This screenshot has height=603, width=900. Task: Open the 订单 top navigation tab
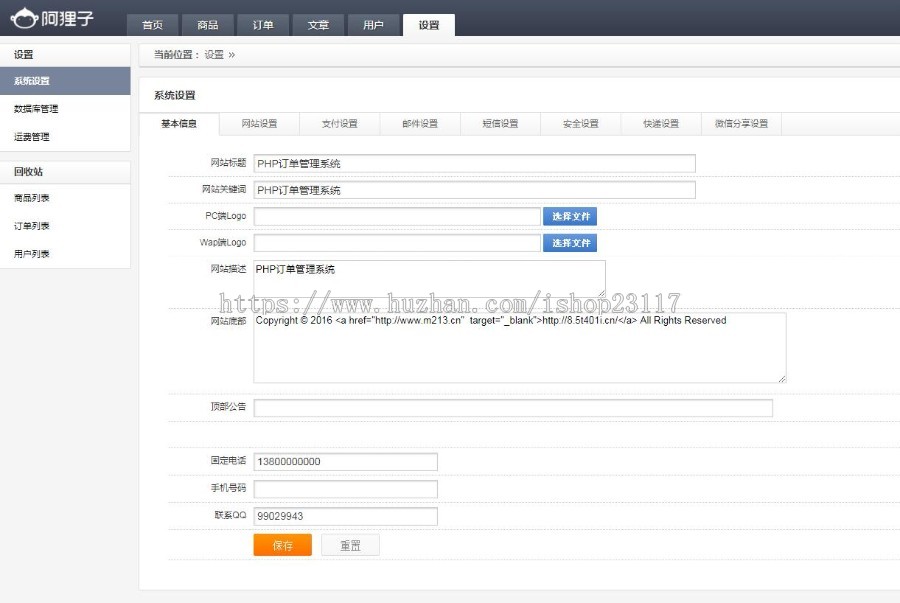click(262, 25)
